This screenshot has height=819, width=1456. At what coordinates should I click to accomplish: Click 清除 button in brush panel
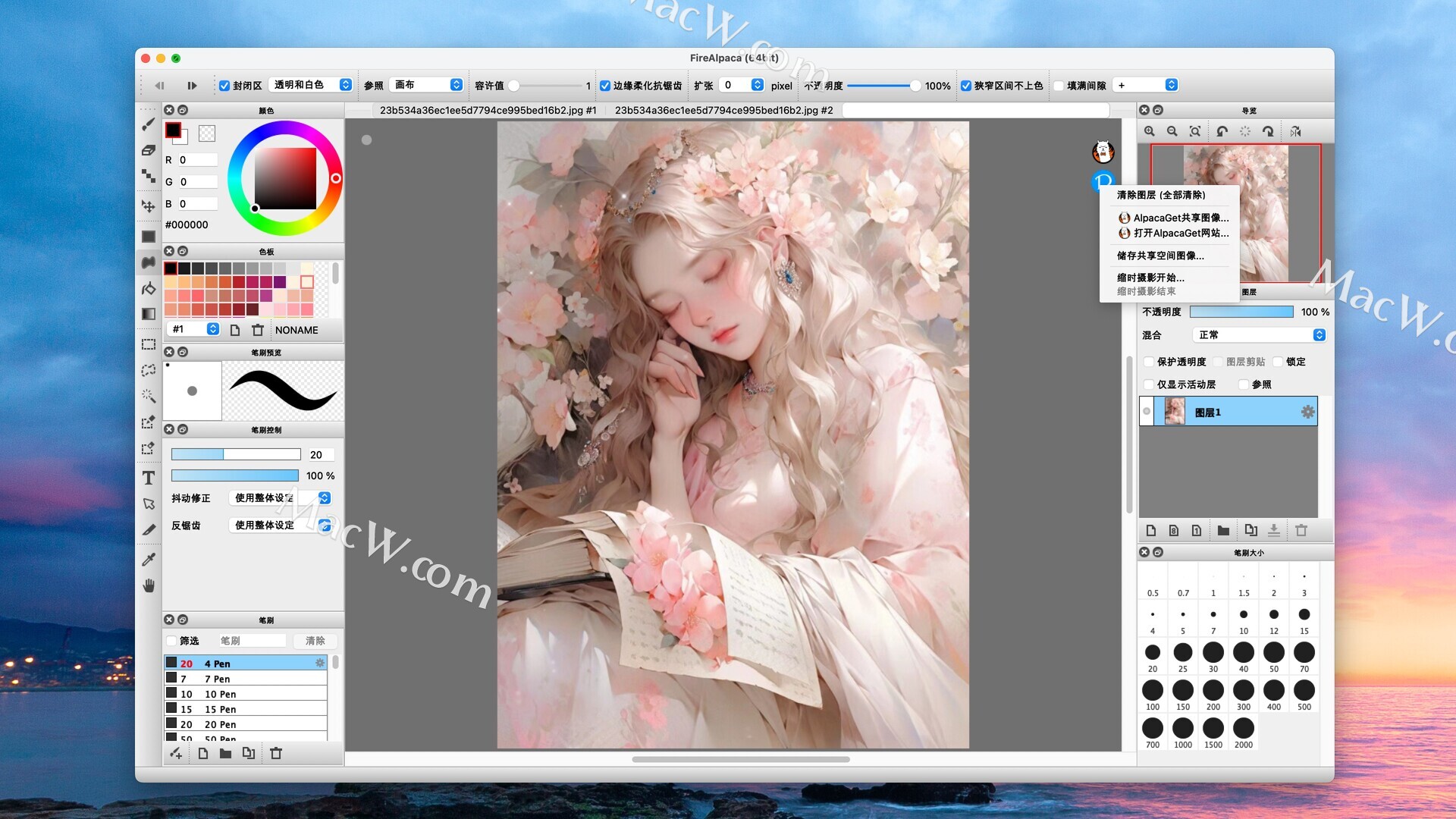tap(315, 641)
